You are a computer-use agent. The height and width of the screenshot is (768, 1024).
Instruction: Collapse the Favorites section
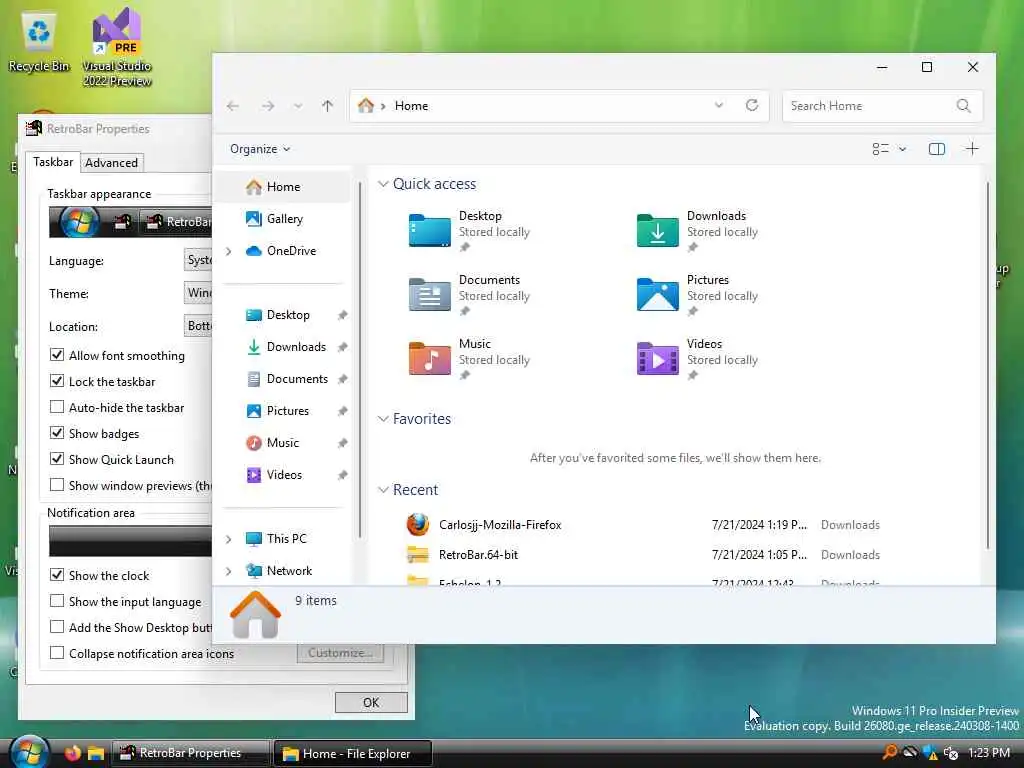pyautogui.click(x=383, y=419)
